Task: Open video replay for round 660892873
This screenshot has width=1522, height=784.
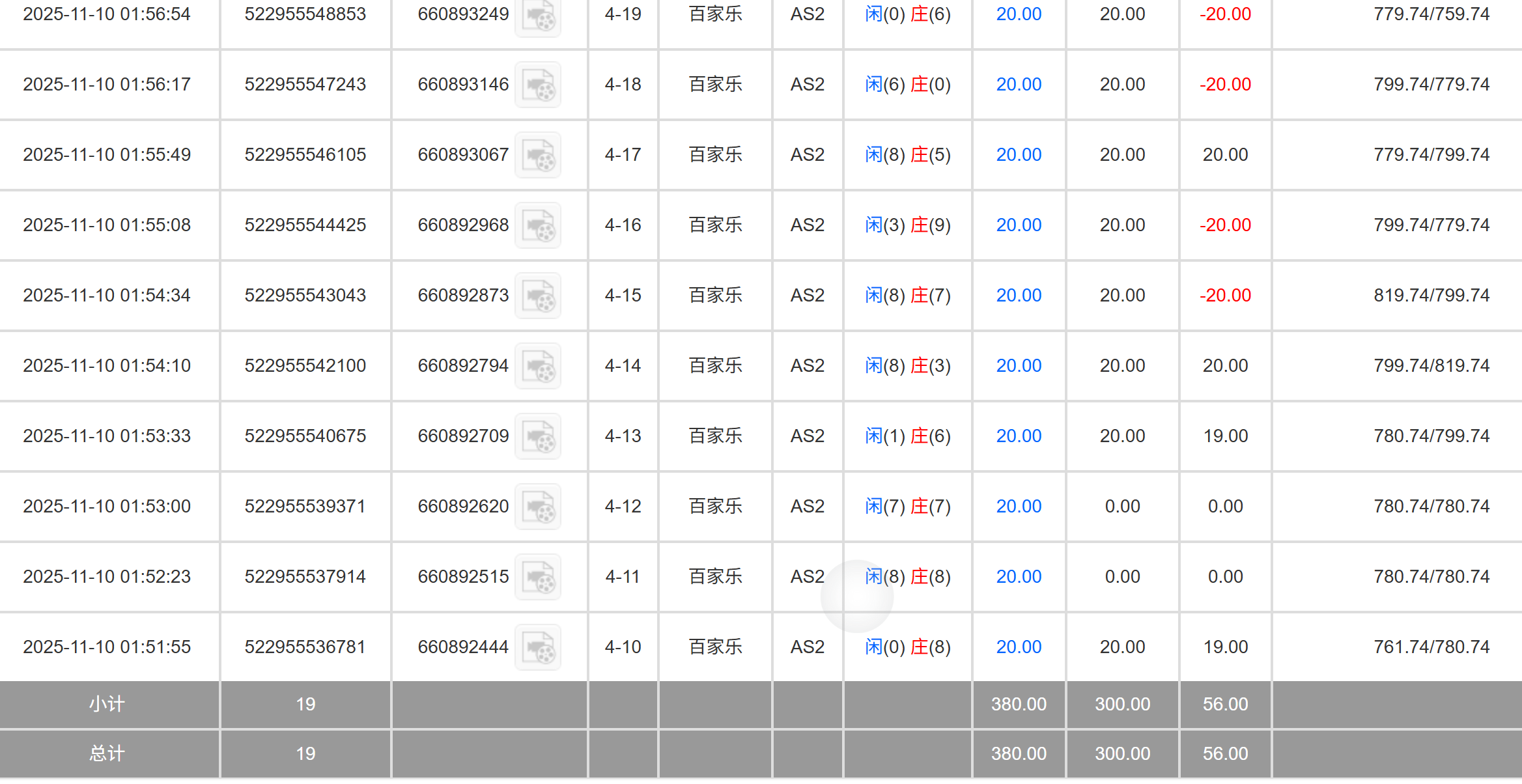Action: coord(538,296)
